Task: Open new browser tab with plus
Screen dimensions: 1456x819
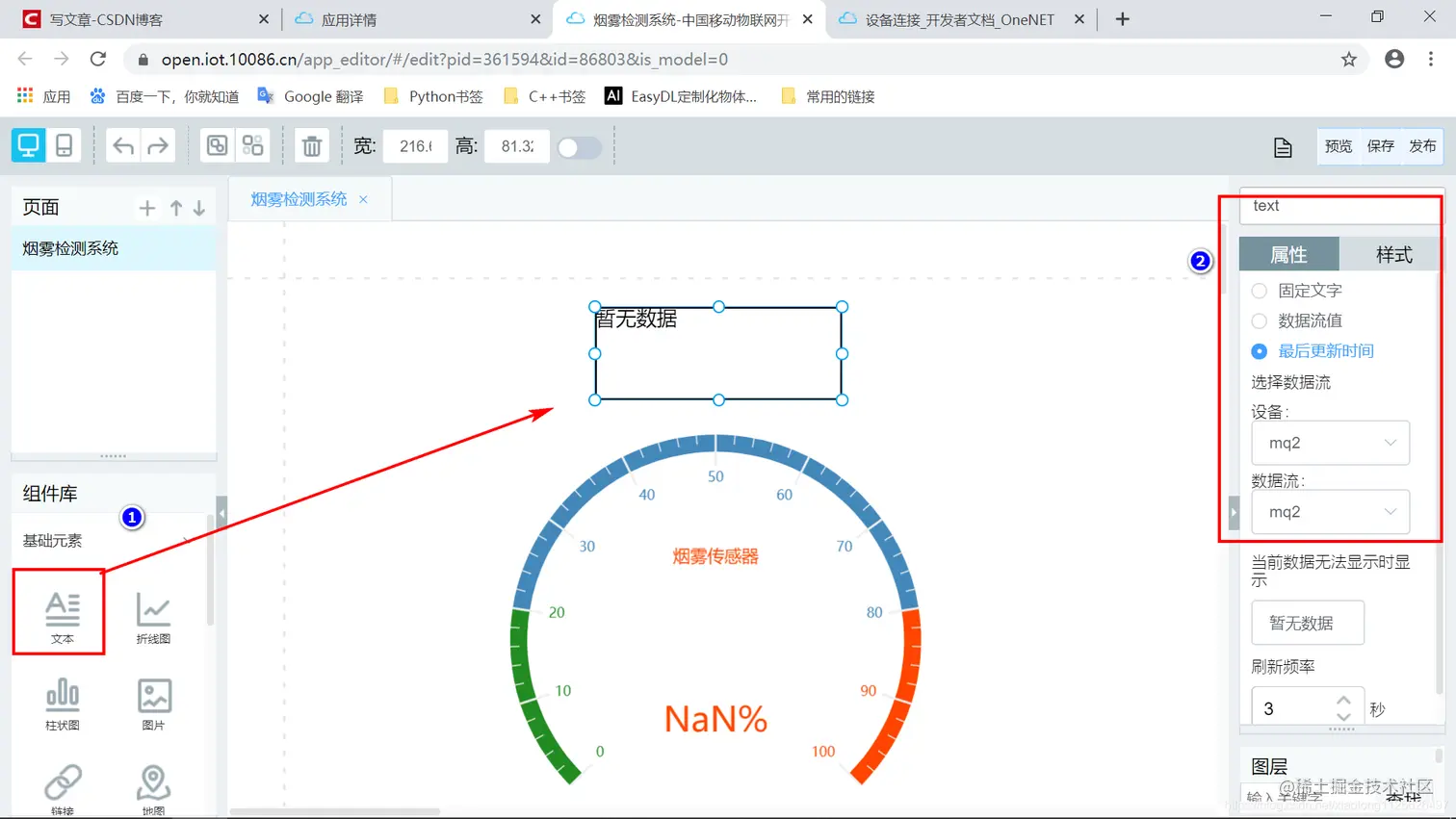Action: [1123, 19]
